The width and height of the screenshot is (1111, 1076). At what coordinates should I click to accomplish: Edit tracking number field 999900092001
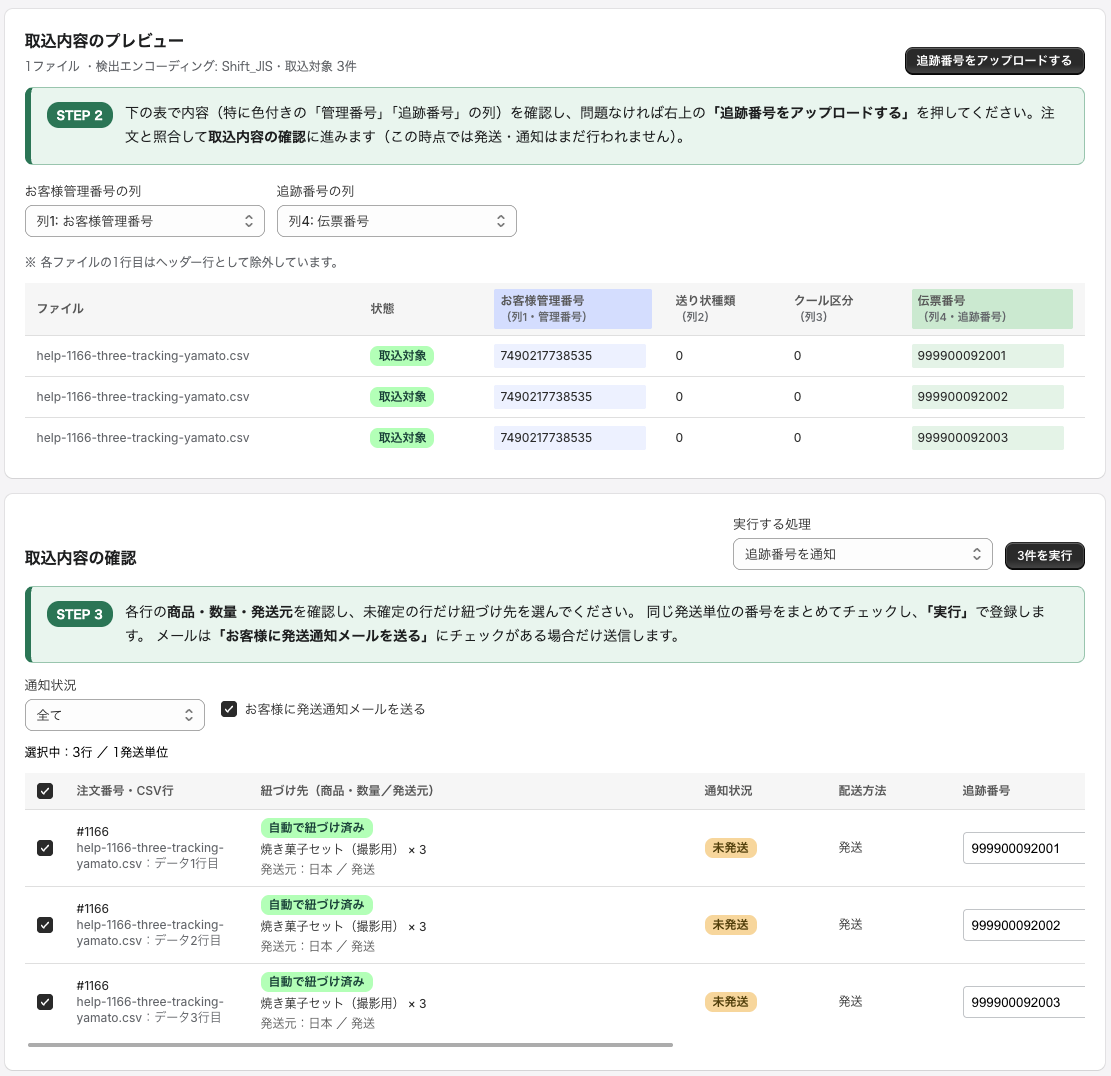[x=1024, y=848]
